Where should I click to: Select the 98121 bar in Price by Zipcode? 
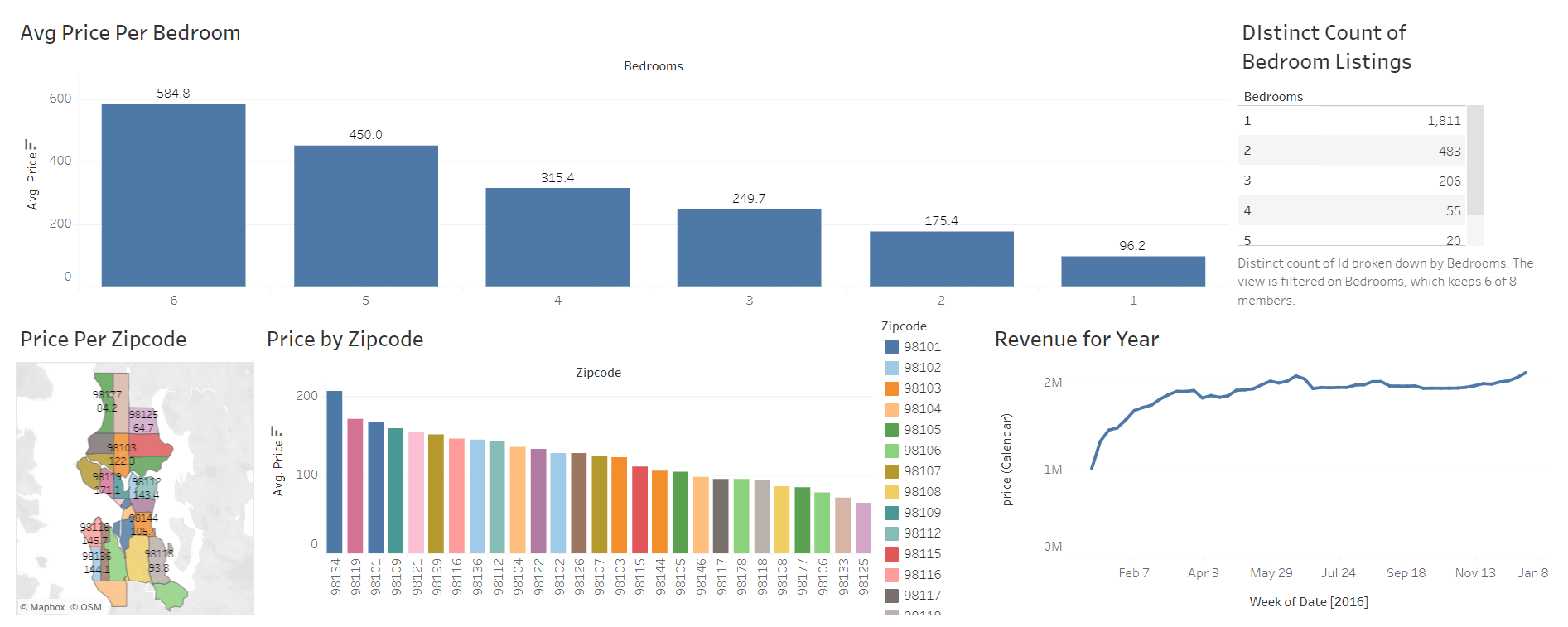[x=416, y=493]
